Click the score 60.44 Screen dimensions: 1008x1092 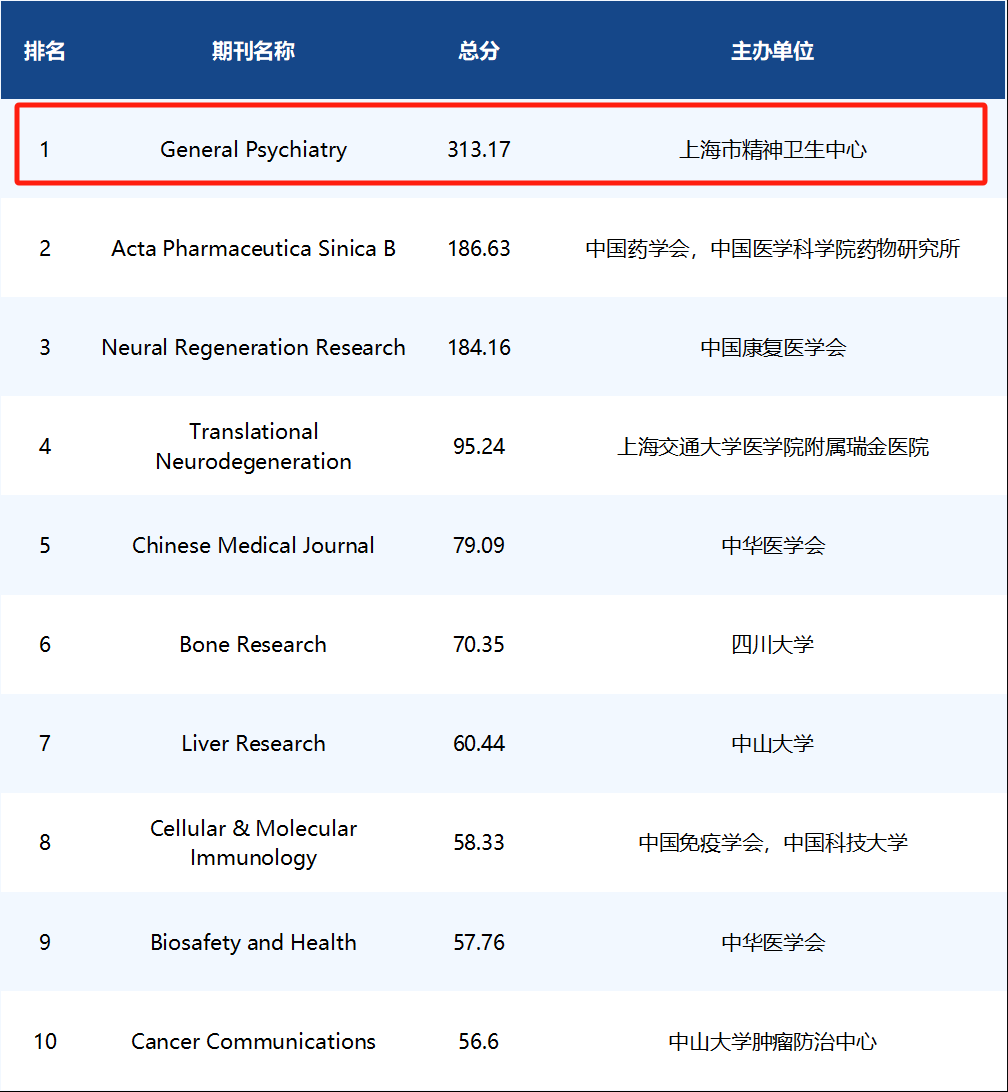click(x=479, y=743)
